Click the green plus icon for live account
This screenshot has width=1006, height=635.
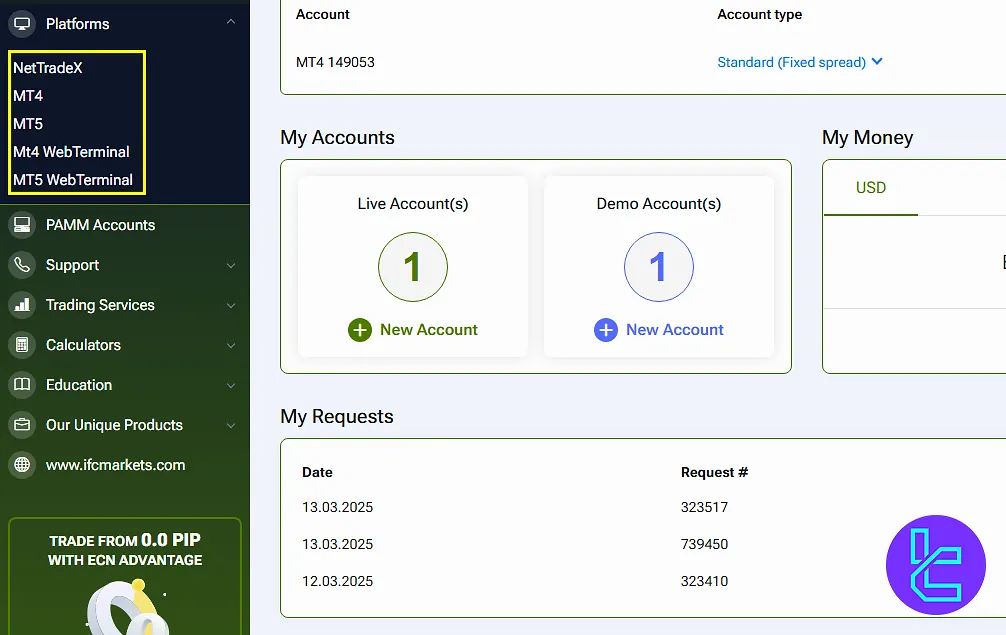(360, 330)
